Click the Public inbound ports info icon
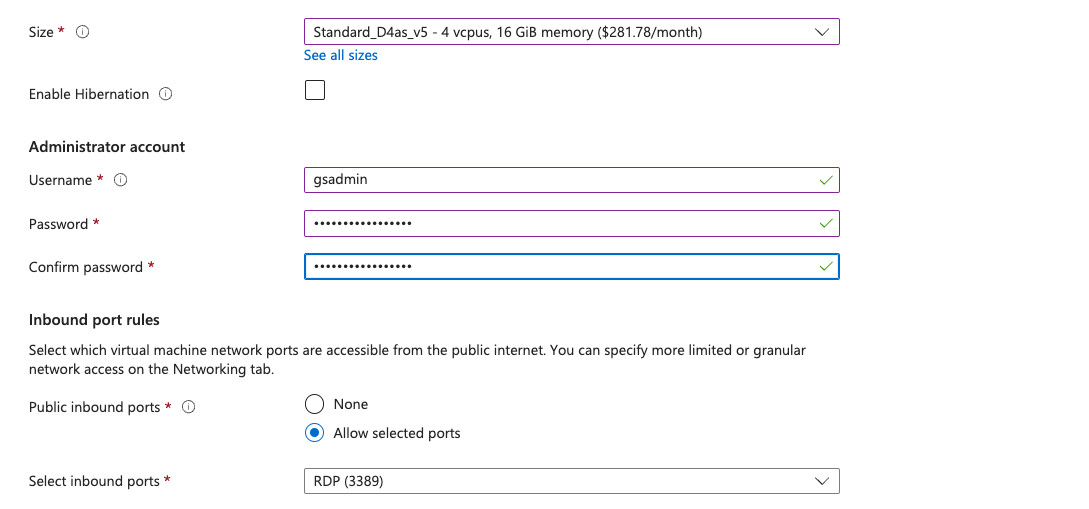This screenshot has width=1089, height=509. pos(189,407)
